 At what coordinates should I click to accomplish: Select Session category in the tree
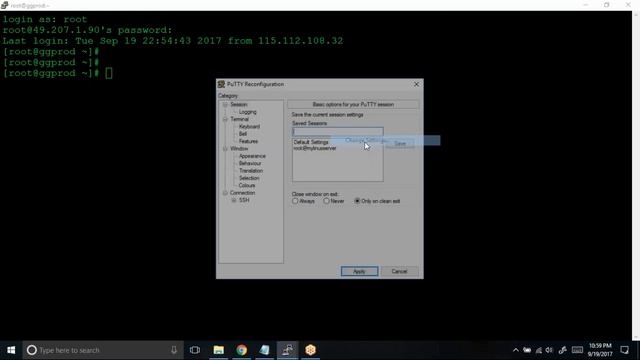coord(239,104)
